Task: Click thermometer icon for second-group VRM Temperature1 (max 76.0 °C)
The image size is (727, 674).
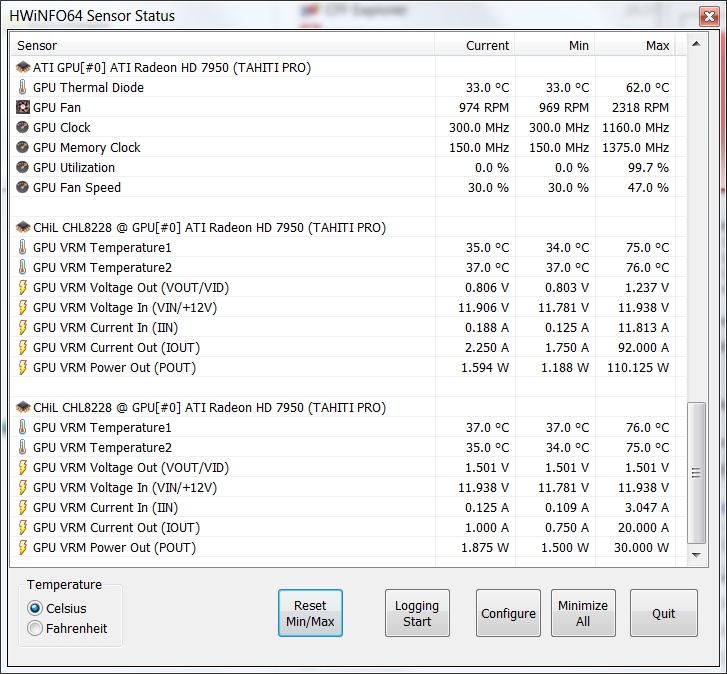Action: point(22,427)
